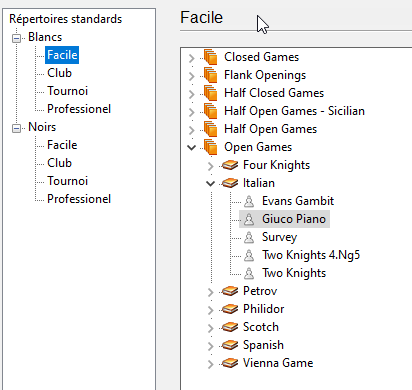Viewport: 412px width, 390px height.
Task: Expand the Half Open Games - Sicilian folder
Action: pos(192,112)
